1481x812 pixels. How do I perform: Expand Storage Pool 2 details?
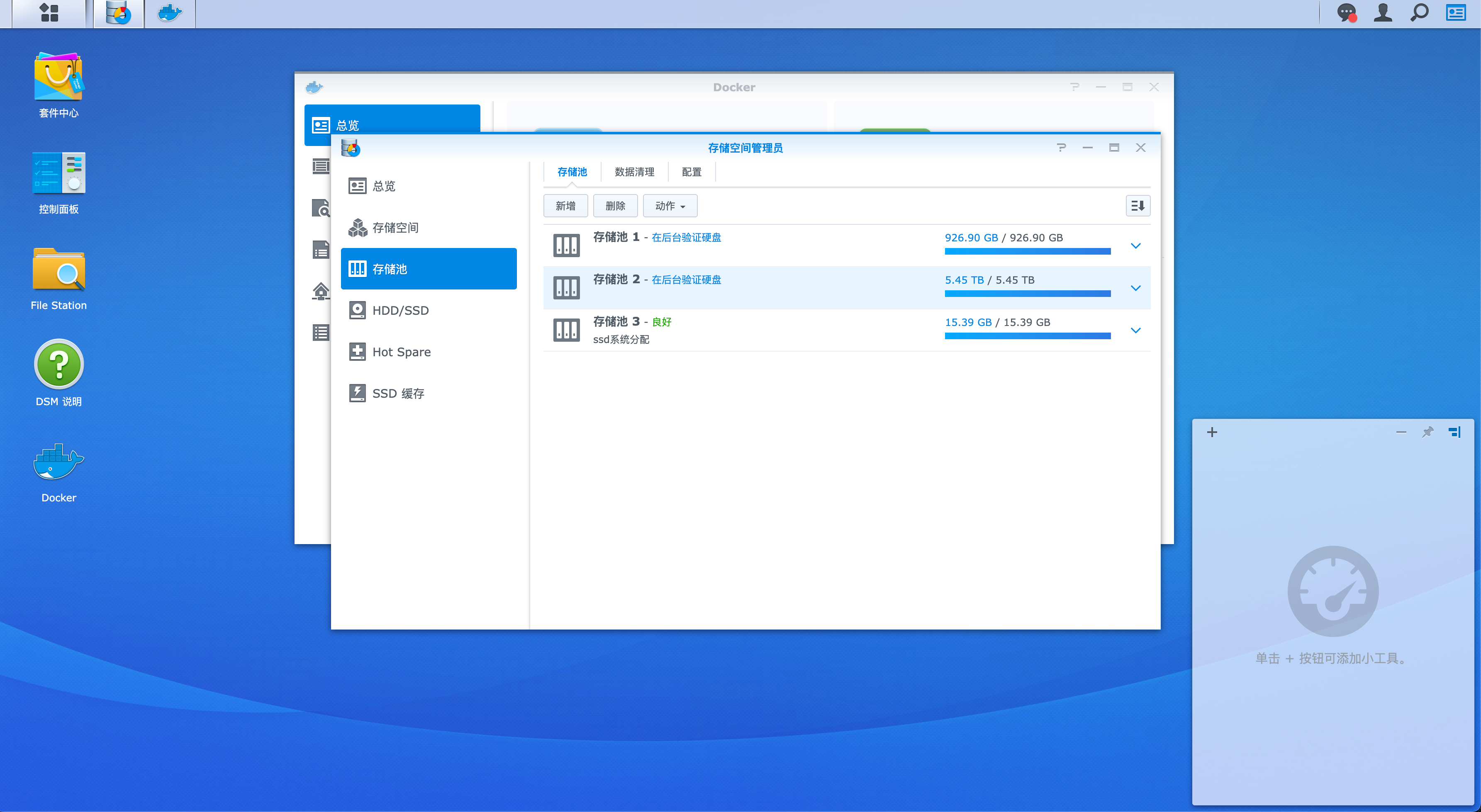point(1135,288)
